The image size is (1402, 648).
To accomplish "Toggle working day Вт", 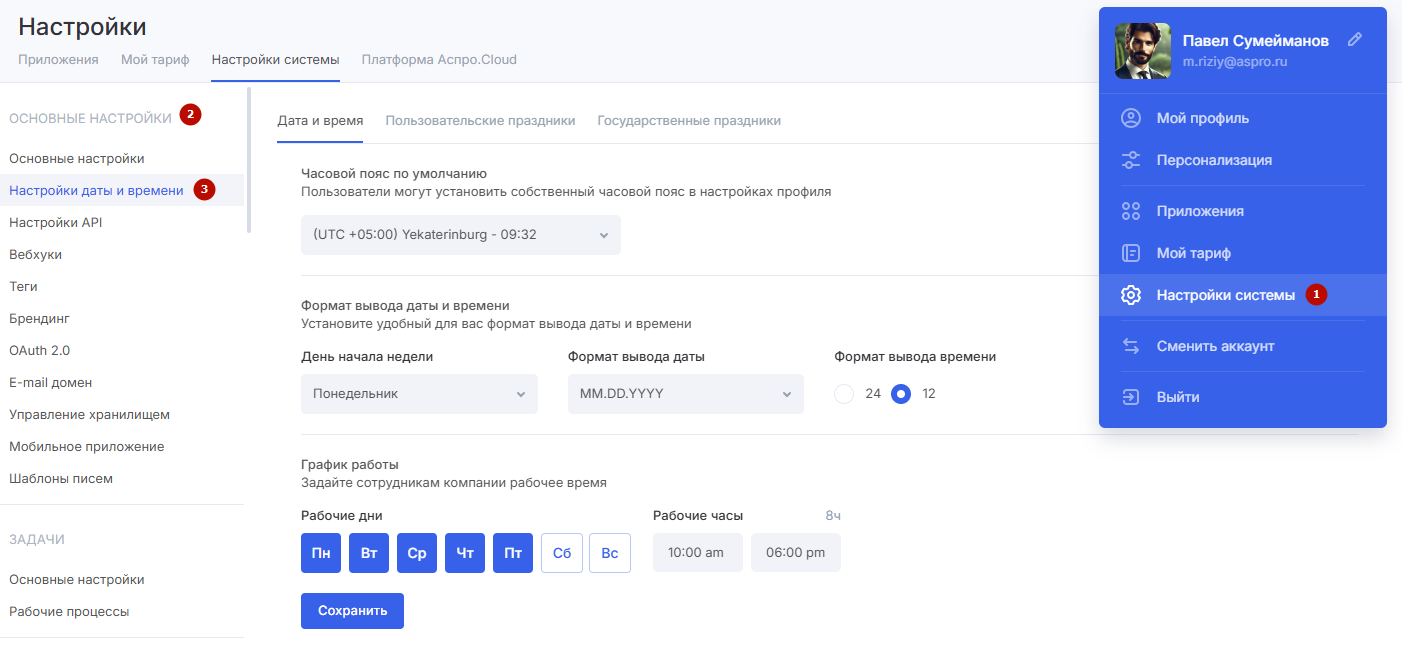I will click(369, 553).
